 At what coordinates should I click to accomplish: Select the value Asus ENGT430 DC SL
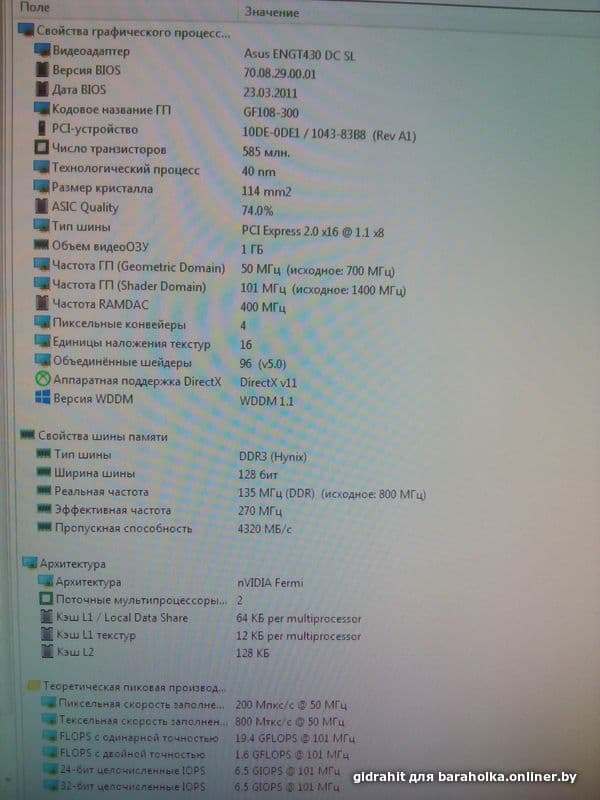[x=299, y=54]
